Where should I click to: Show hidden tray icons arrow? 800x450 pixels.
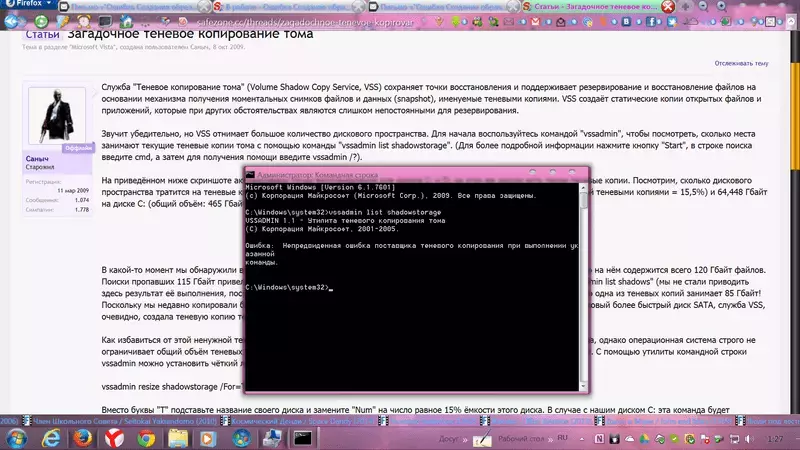[x=582, y=439]
